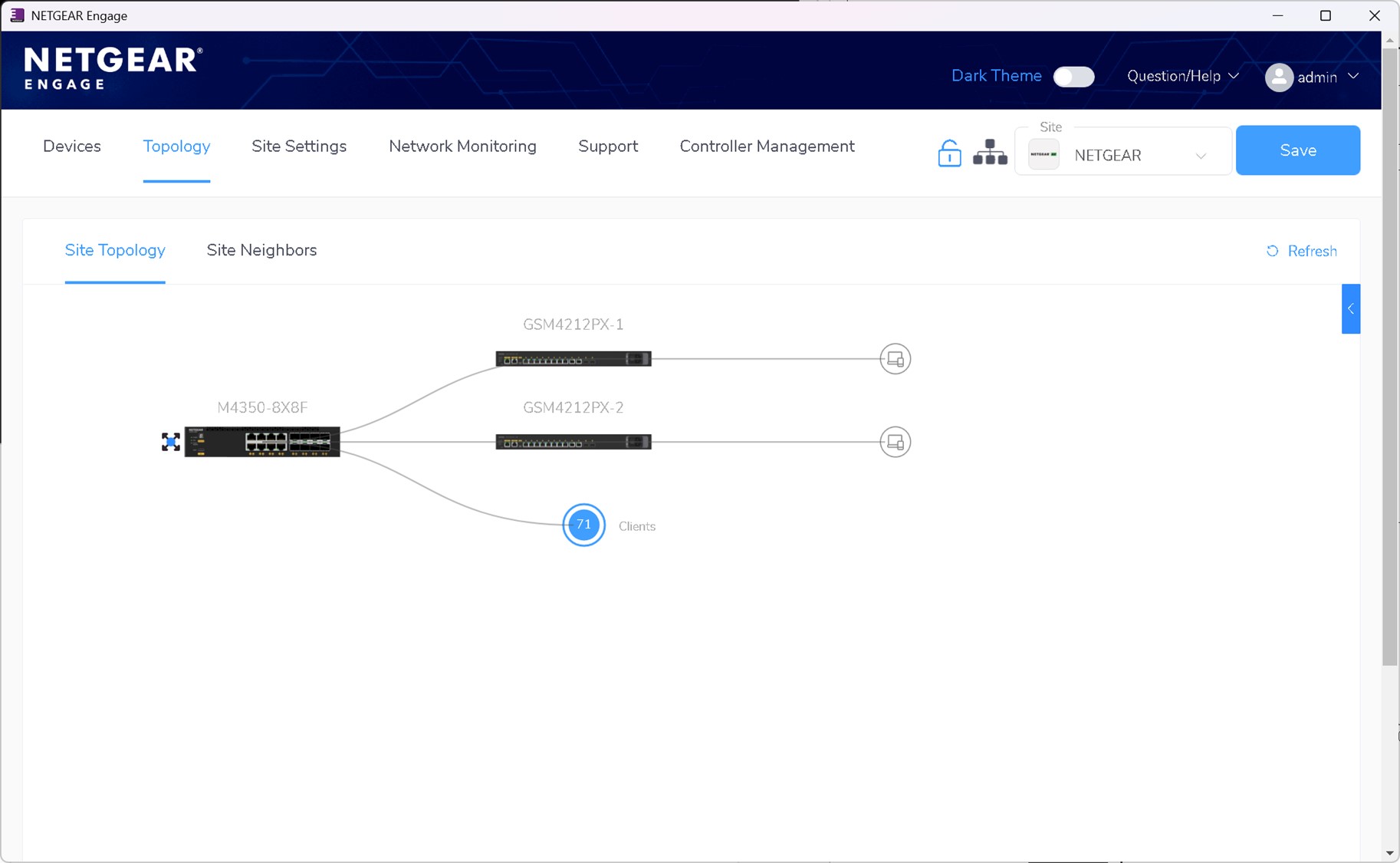Open the Site NETGEAR combo box
Viewport: 1400px width, 863px height.
(1123, 151)
